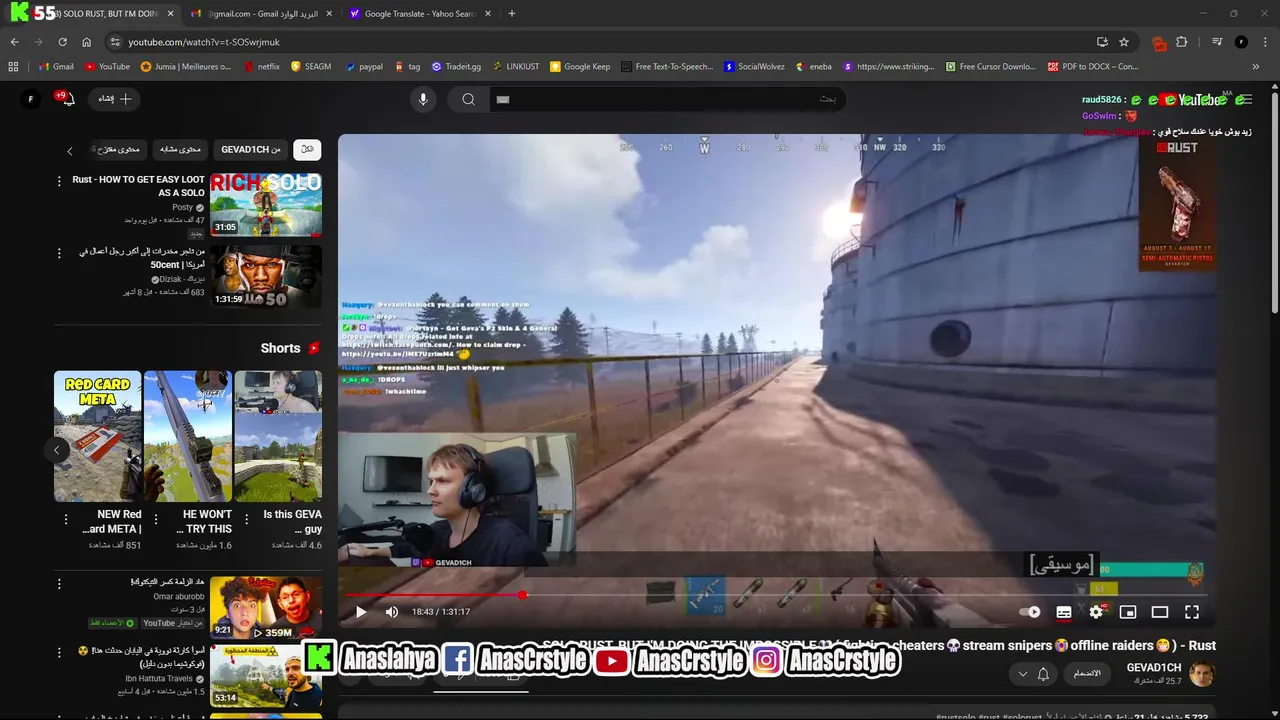Select the 'محتوى مشابه' filter chip
Screen dimensions: 1280x720
pos(180,149)
